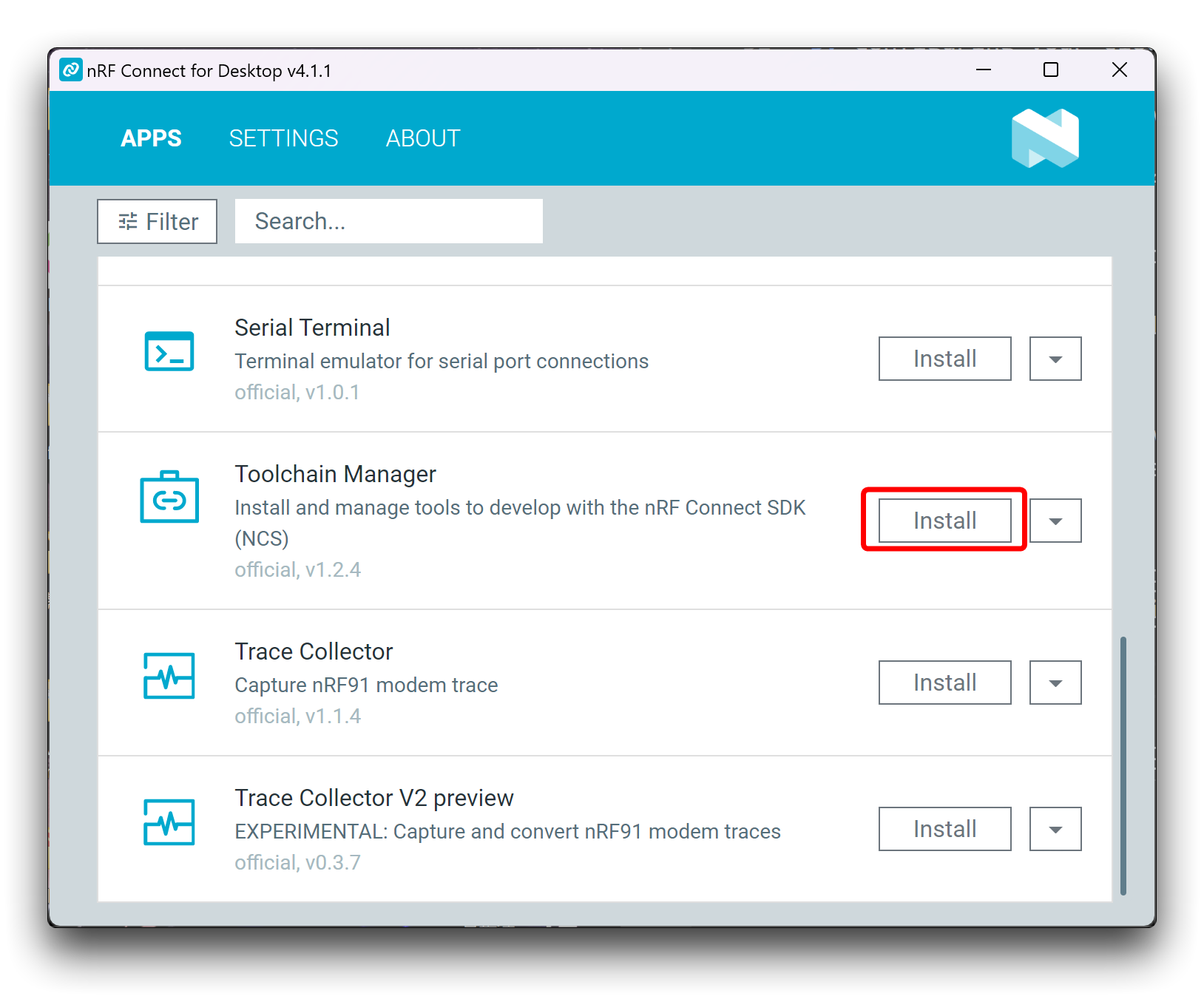Maximize the nRF Connect window
This screenshot has height=999, width=1204.
pos(1051,70)
